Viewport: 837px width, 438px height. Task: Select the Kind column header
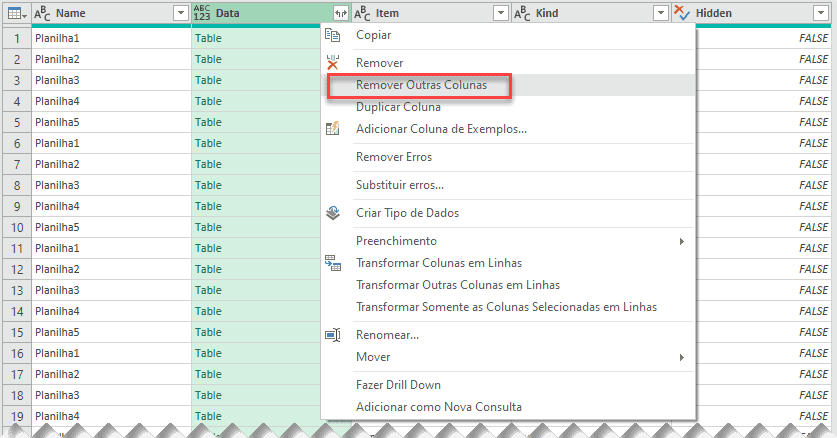591,13
